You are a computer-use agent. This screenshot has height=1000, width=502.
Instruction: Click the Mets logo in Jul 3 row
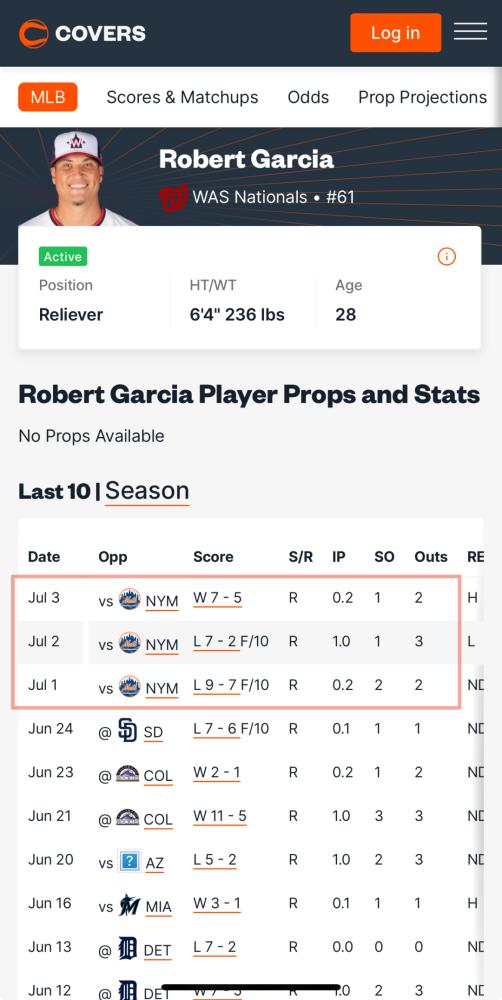click(129, 599)
